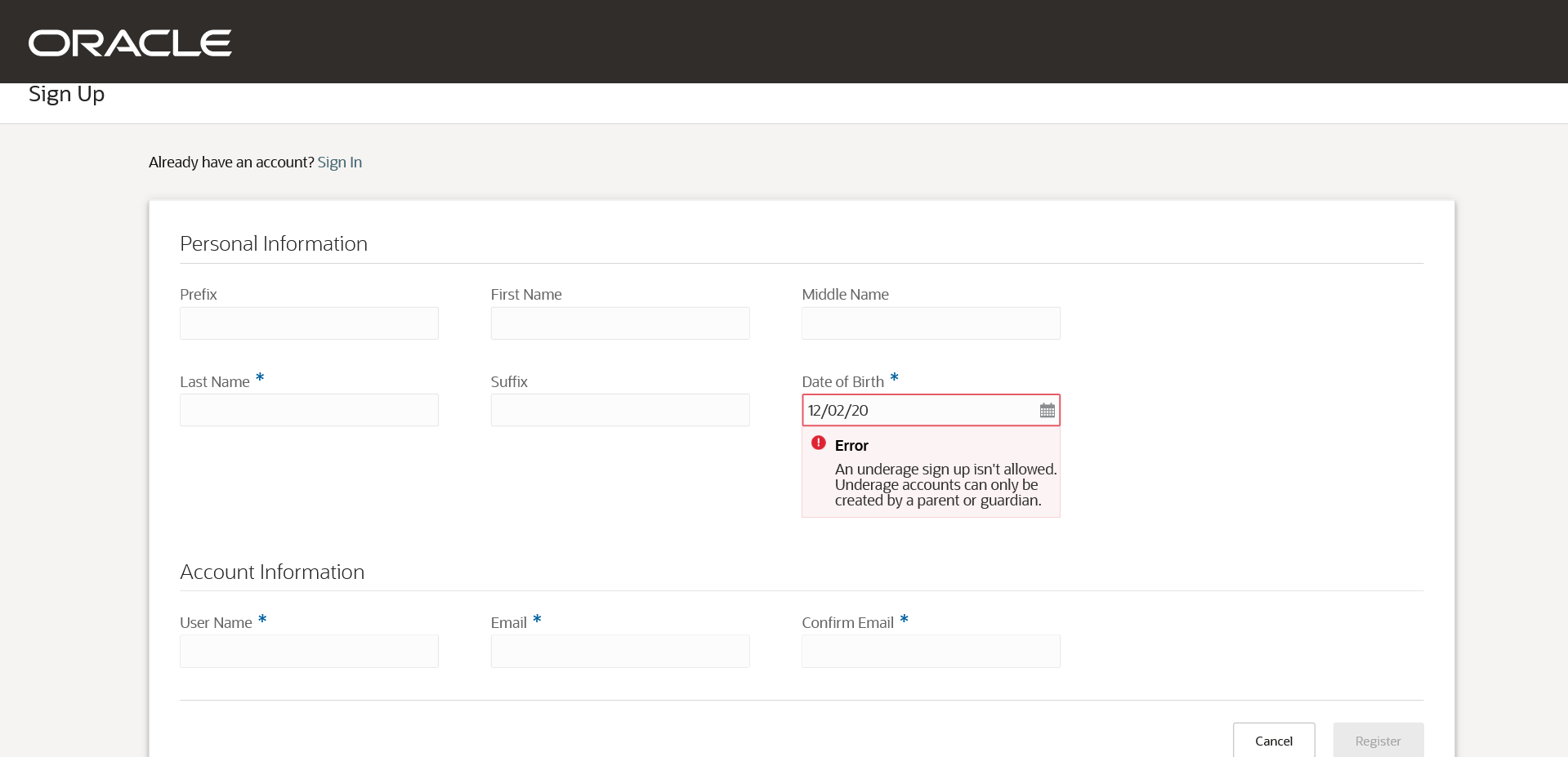Click the Account Information section heading

[x=272, y=572]
